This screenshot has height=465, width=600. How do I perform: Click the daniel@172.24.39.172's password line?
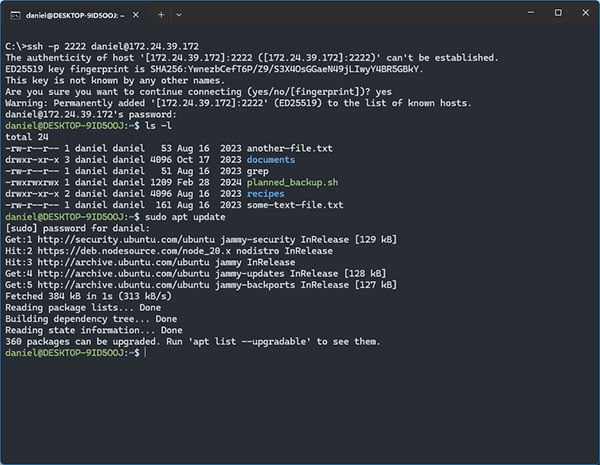coord(91,114)
